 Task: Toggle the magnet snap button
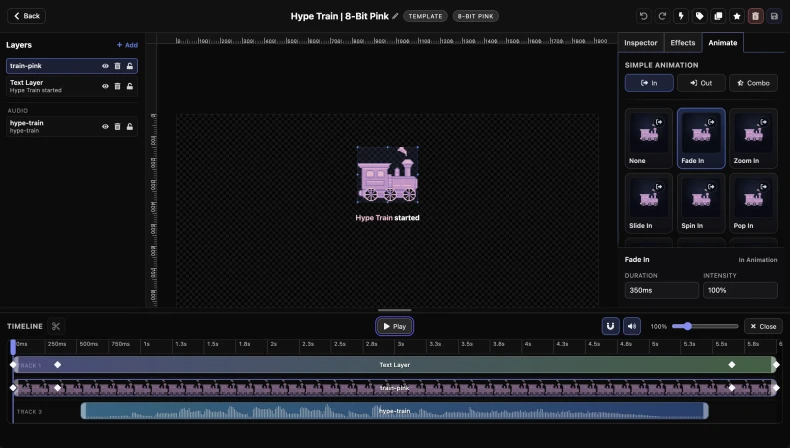pos(610,326)
